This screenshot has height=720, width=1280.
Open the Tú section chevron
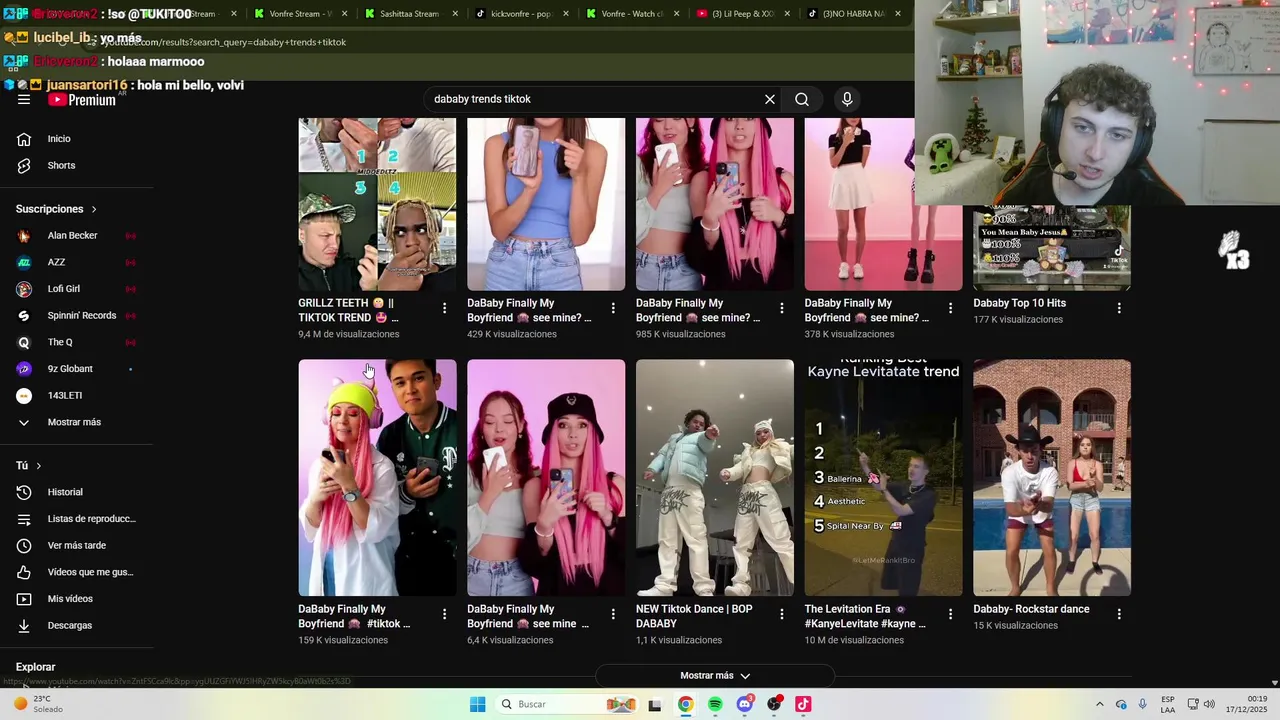[39, 466]
